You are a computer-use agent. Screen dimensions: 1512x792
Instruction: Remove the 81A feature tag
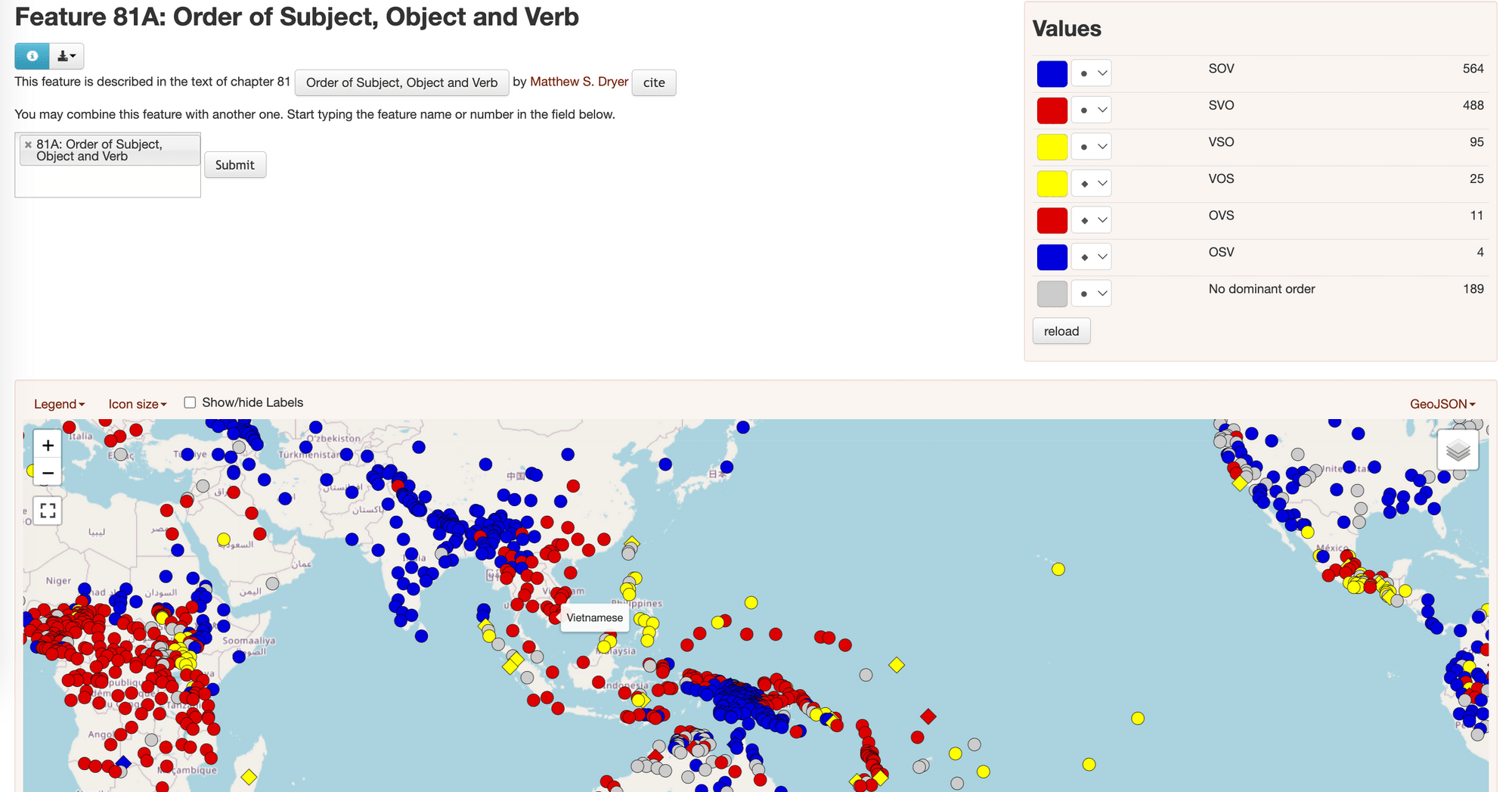tap(28, 144)
